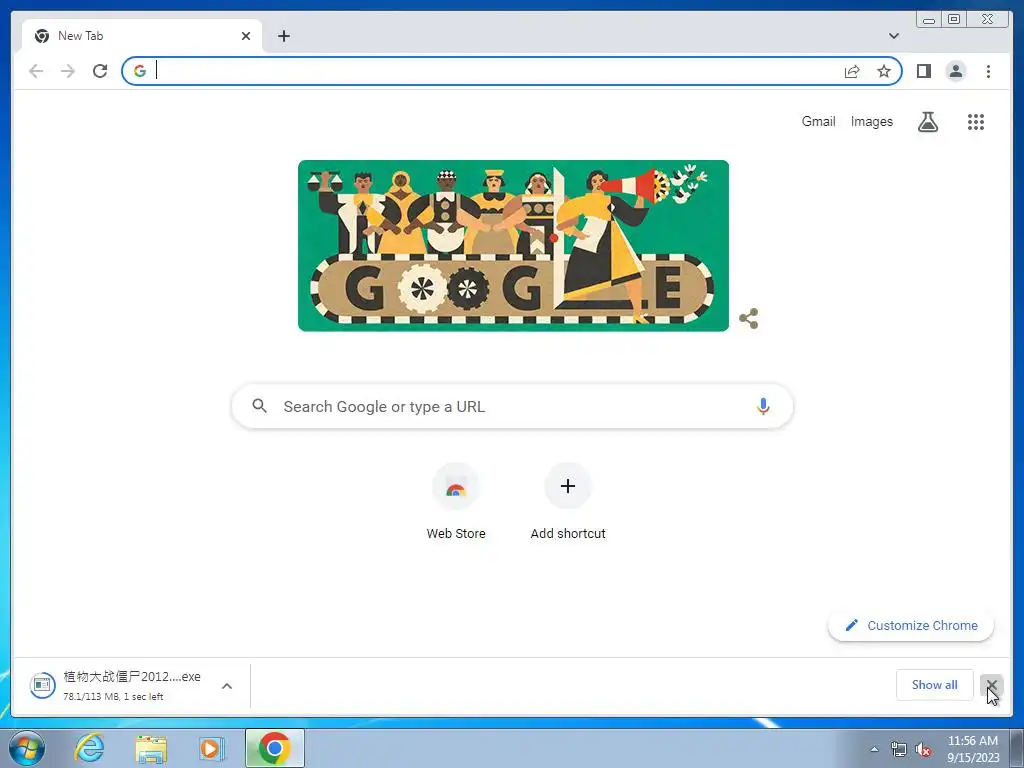
Task: Show all downloads
Action: click(935, 684)
